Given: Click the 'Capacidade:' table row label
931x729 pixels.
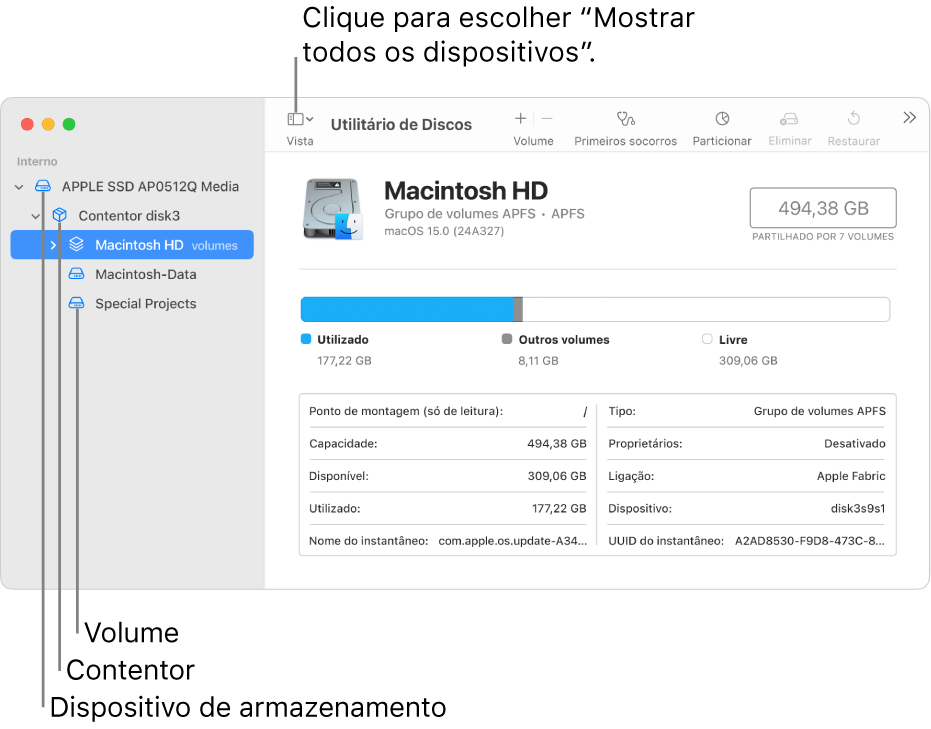Looking at the screenshot, I should (x=343, y=444).
